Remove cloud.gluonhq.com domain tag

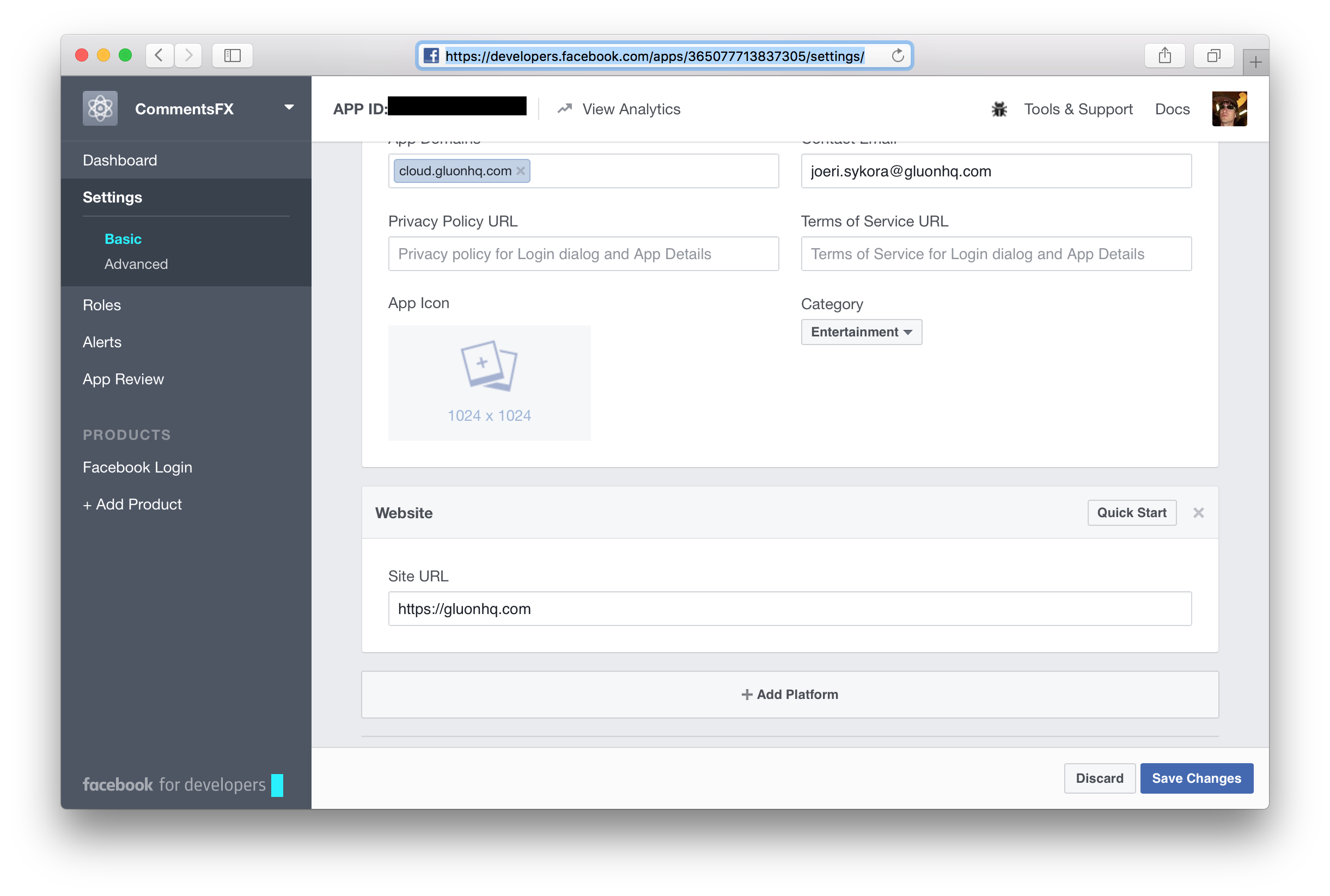click(523, 171)
